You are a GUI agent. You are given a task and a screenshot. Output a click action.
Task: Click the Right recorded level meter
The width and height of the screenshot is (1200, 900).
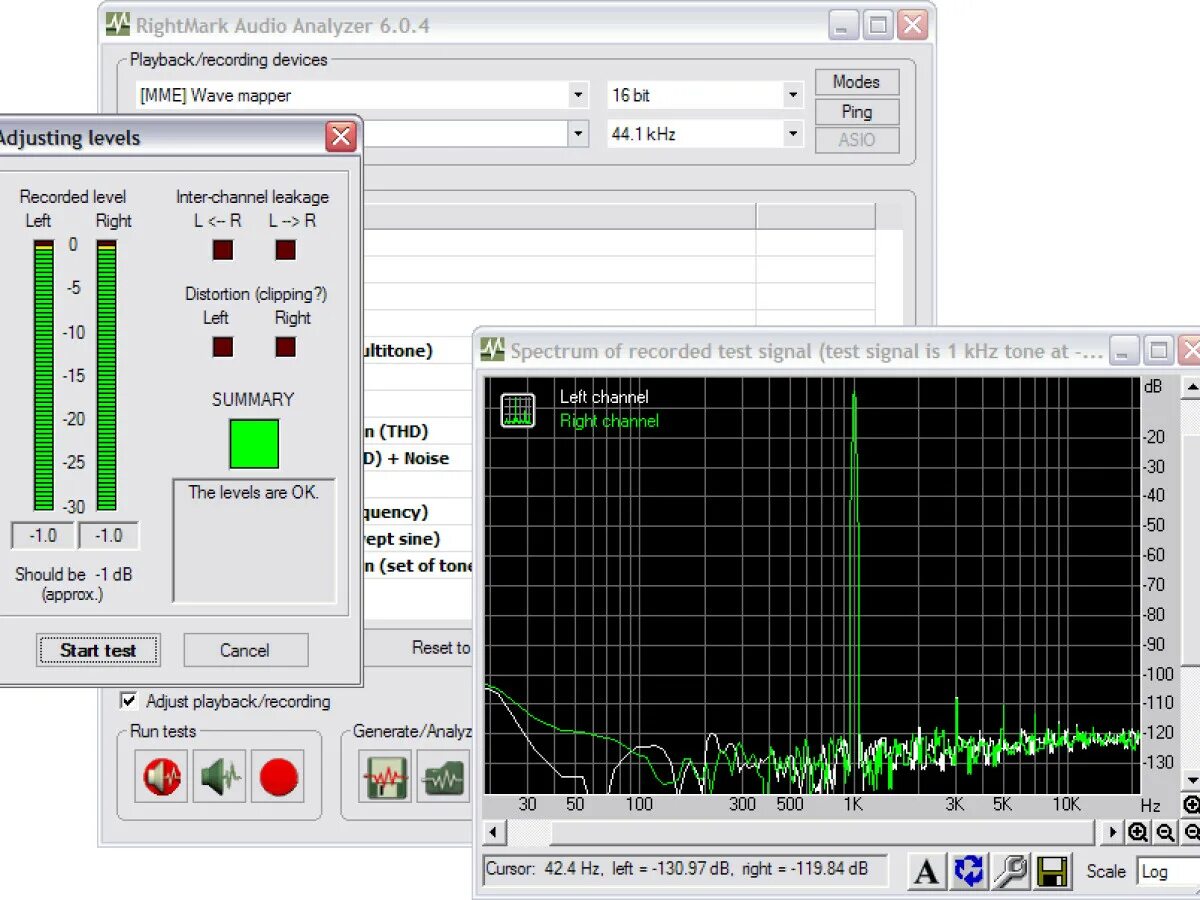pyautogui.click(x=106, y=375)
